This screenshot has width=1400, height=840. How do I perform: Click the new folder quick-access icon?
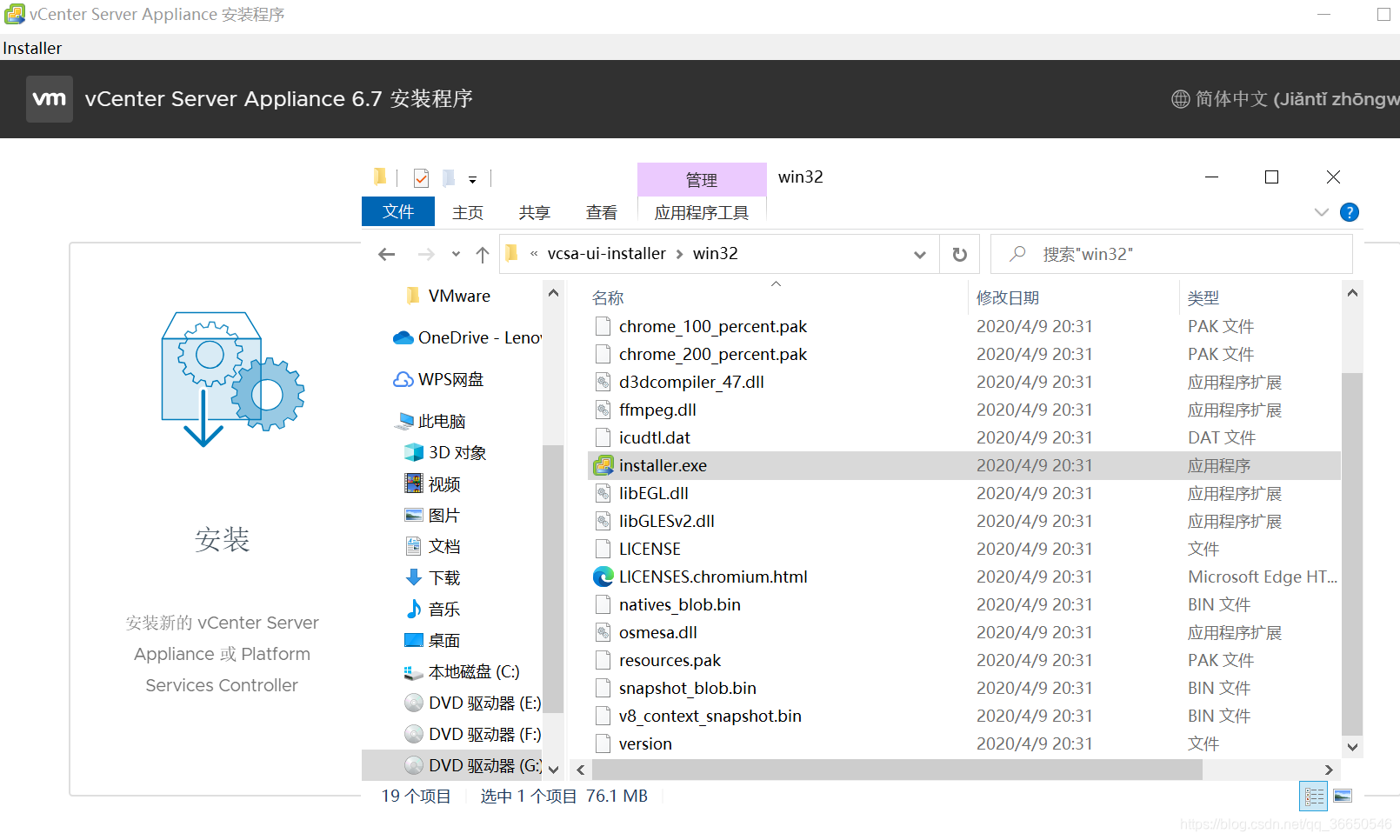coord(449,178)
